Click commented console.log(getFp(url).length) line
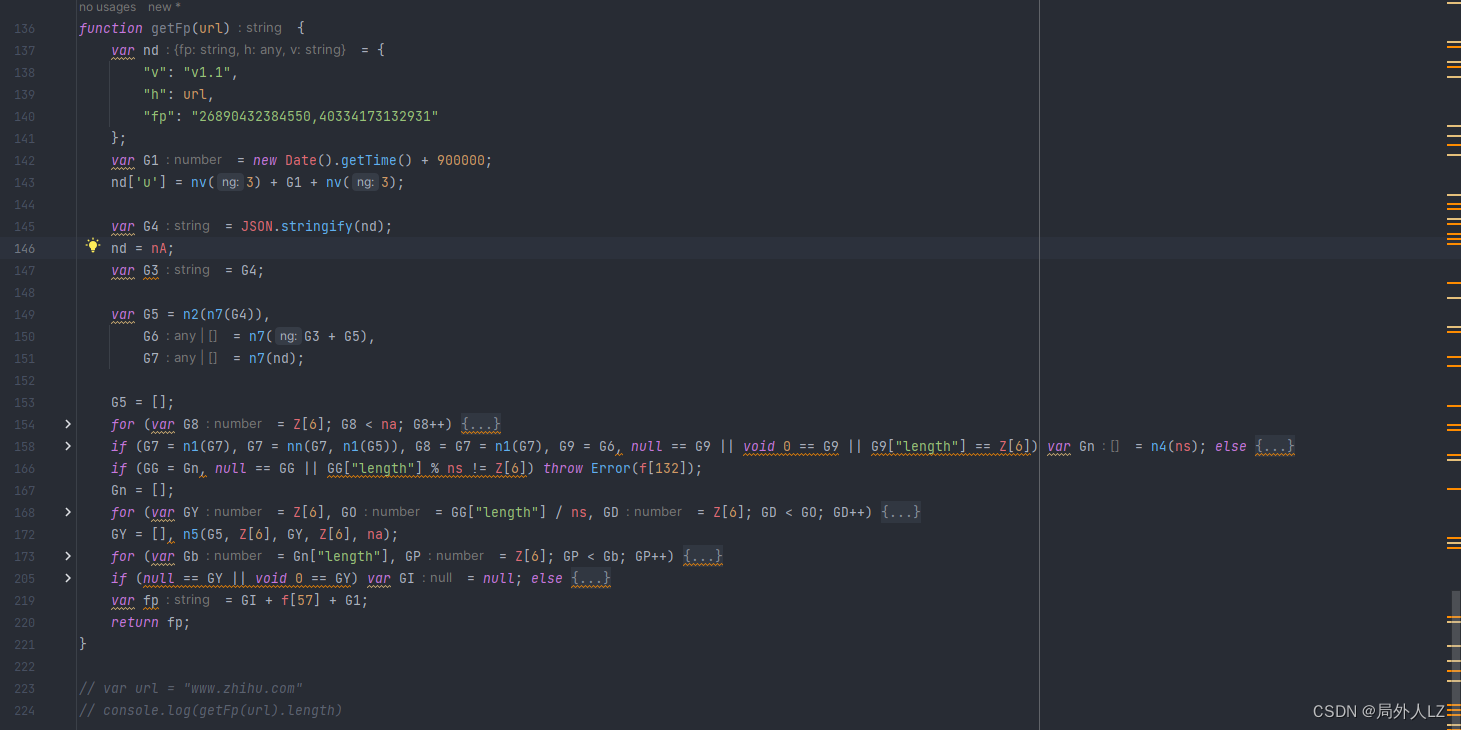Image resolution: width=1461 pixels, height=730 pixels. (211, 710)
